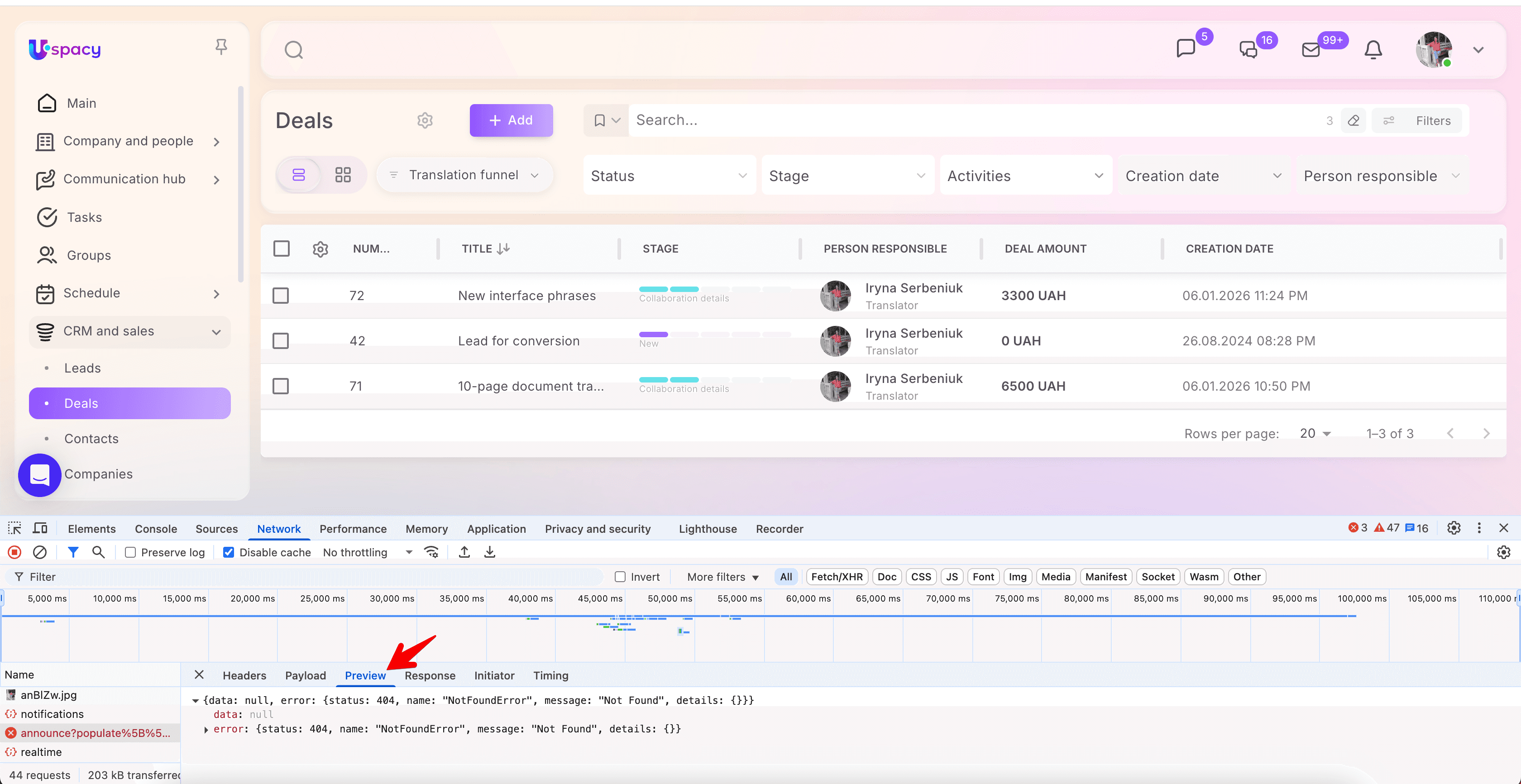Viewport: 1521px width, 784px height.
Task: Click the clear network log icon
Action: coord(39,552)
